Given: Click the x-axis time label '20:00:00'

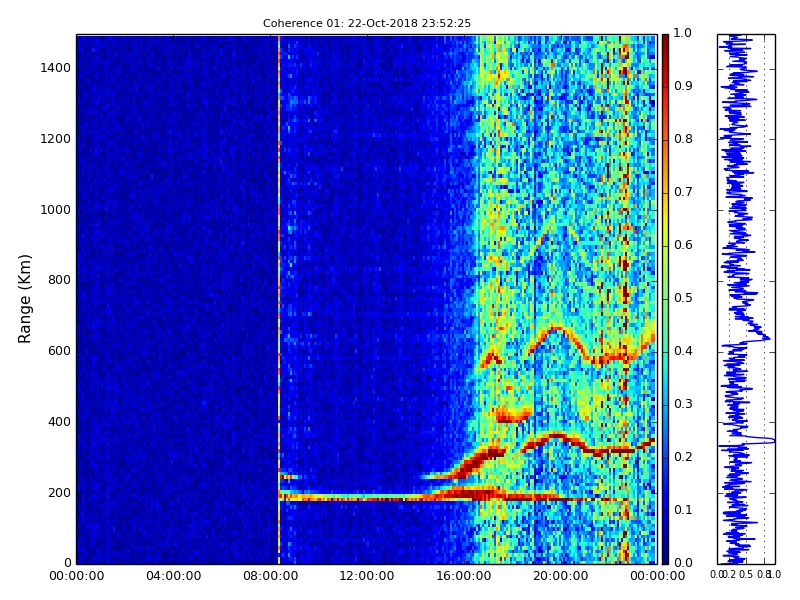Looking at the screenshot, I should 561,576.
